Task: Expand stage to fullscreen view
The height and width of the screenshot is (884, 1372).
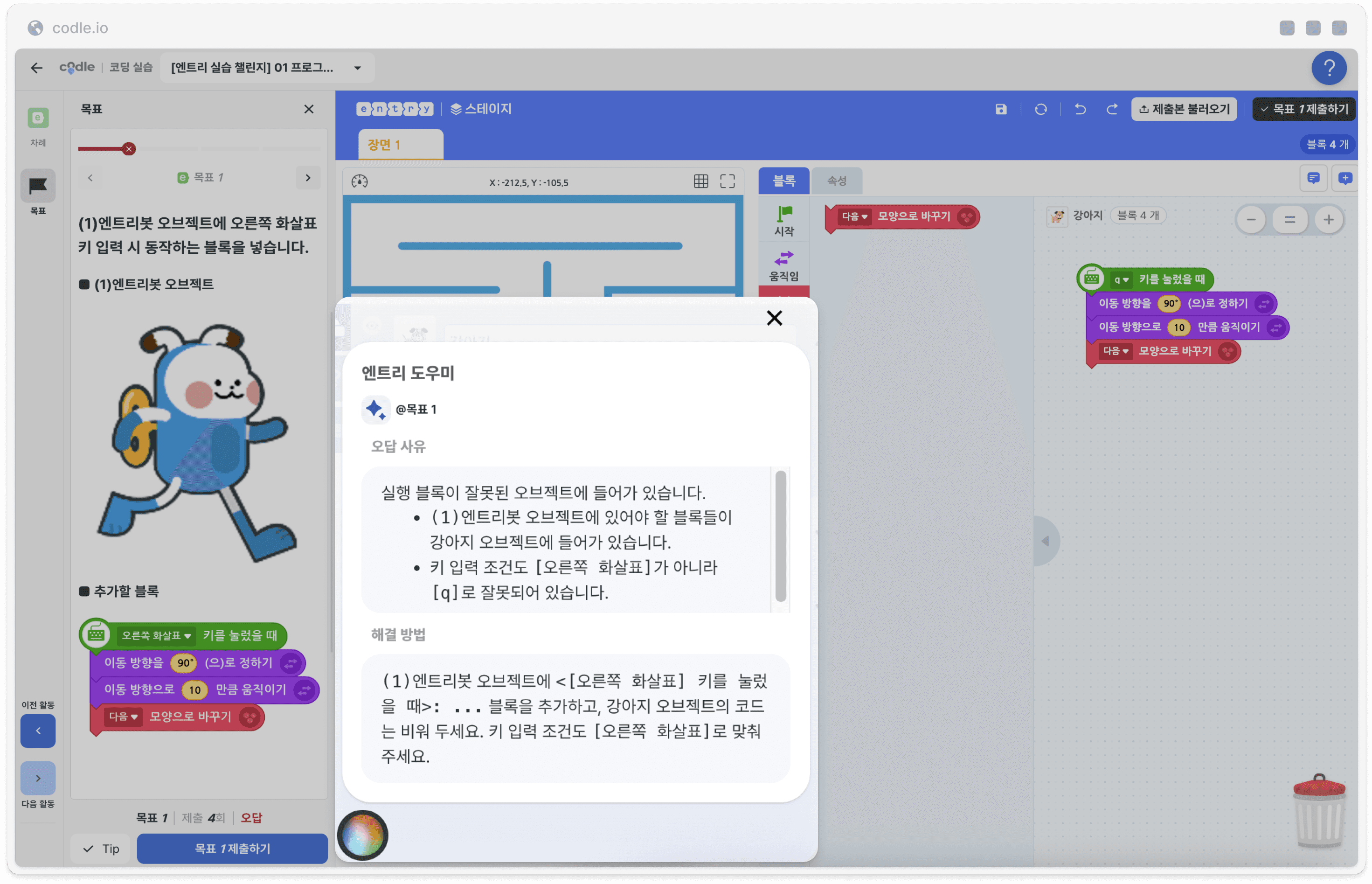Action: click(x=727, y=181)
